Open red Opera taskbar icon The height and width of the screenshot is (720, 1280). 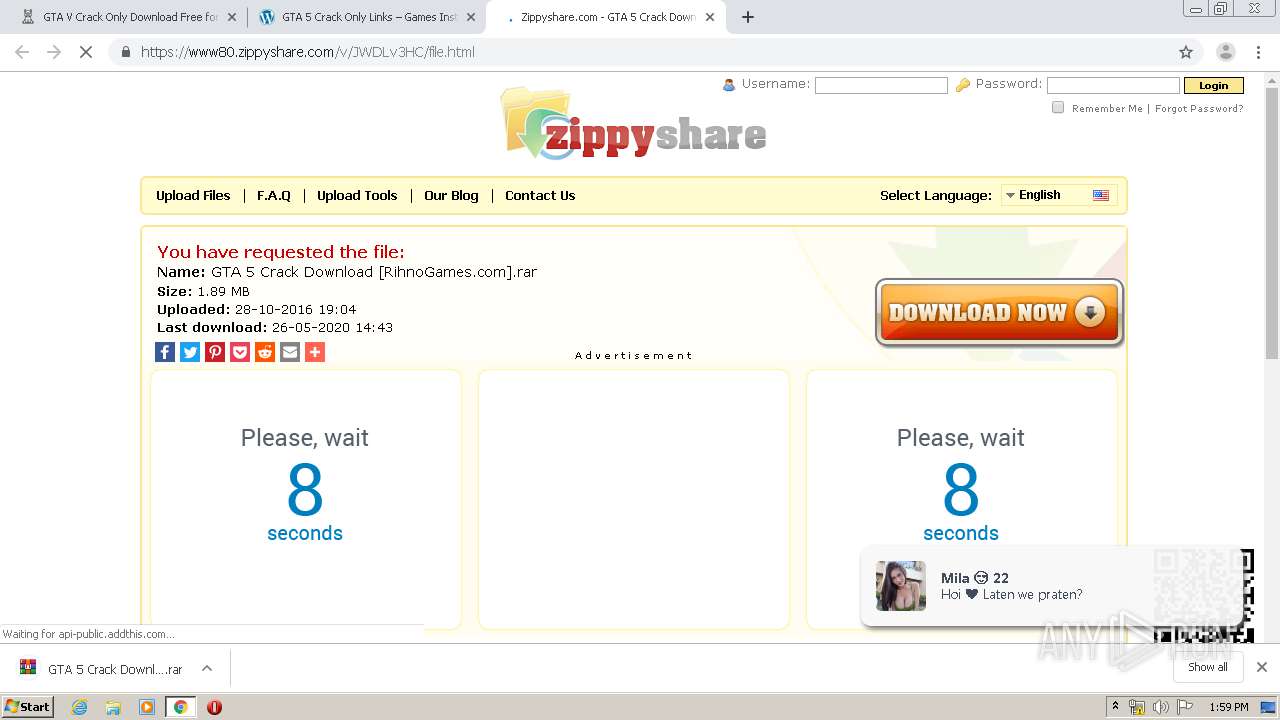pos(214,707)
